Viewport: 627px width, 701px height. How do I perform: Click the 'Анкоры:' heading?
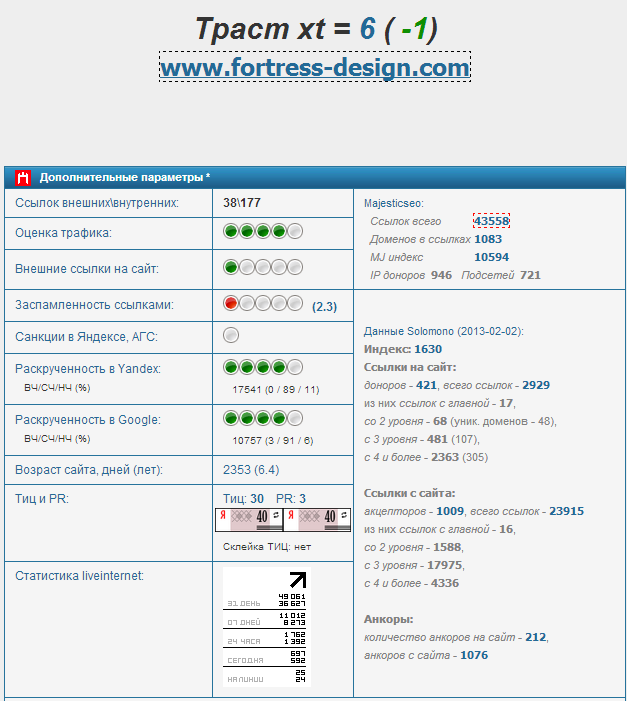tap(389, 619)
